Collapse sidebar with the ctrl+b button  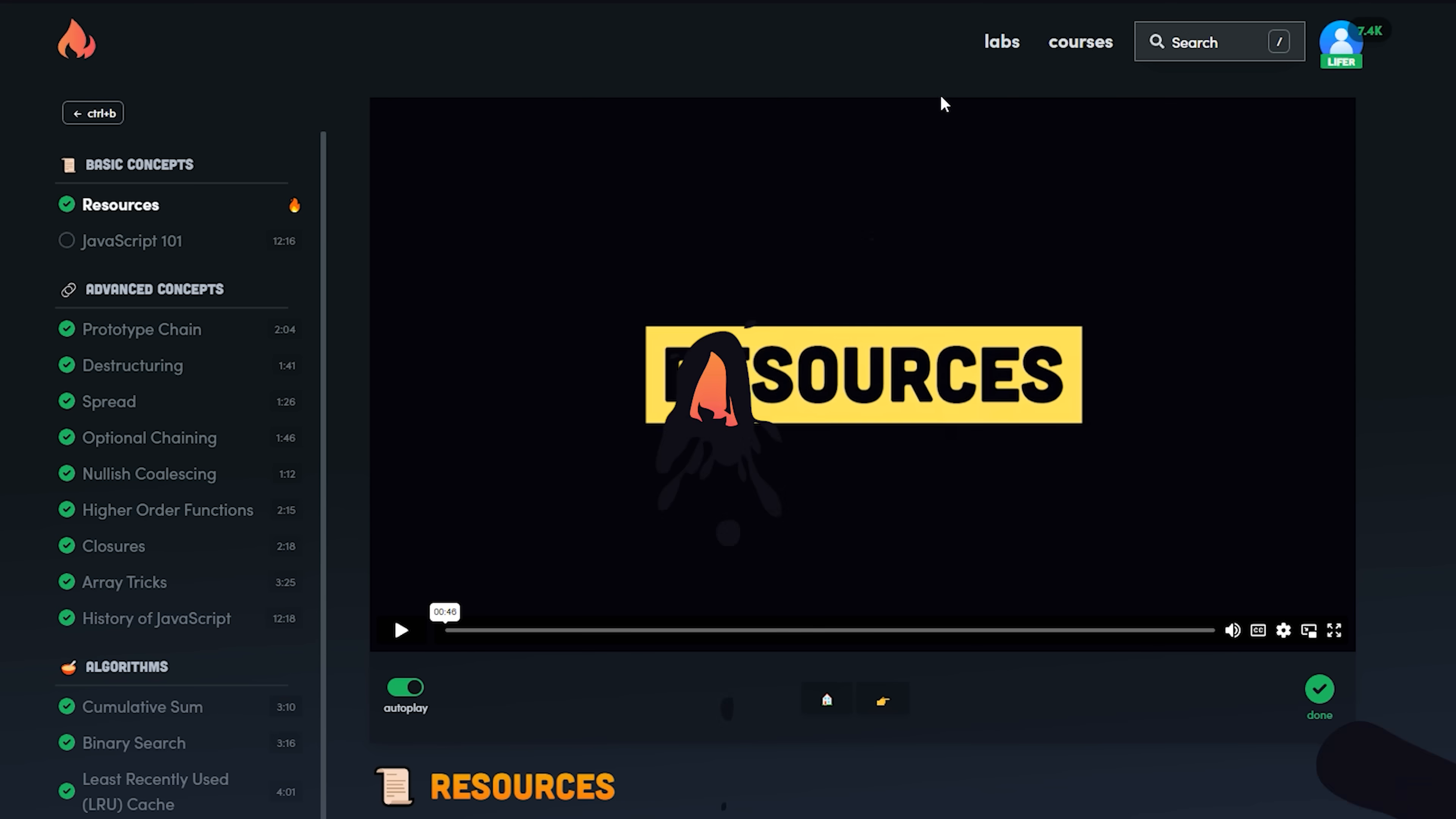(93, 113)
